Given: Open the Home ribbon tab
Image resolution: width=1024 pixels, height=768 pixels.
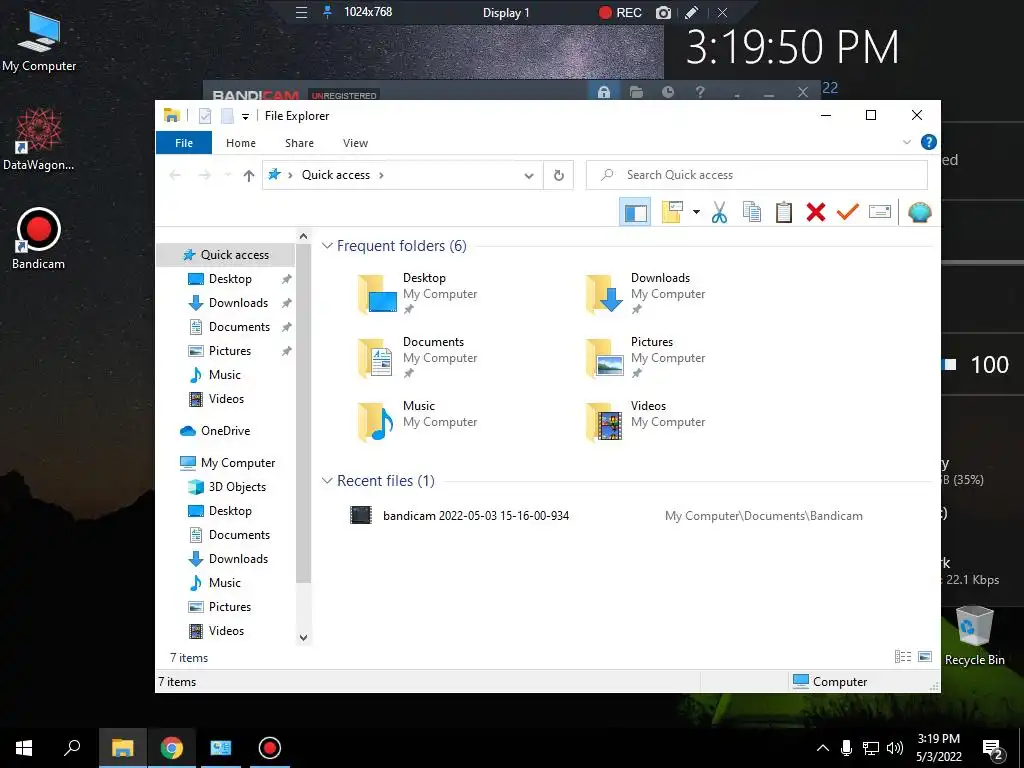Looking at the screenshot, I should 240,143.
